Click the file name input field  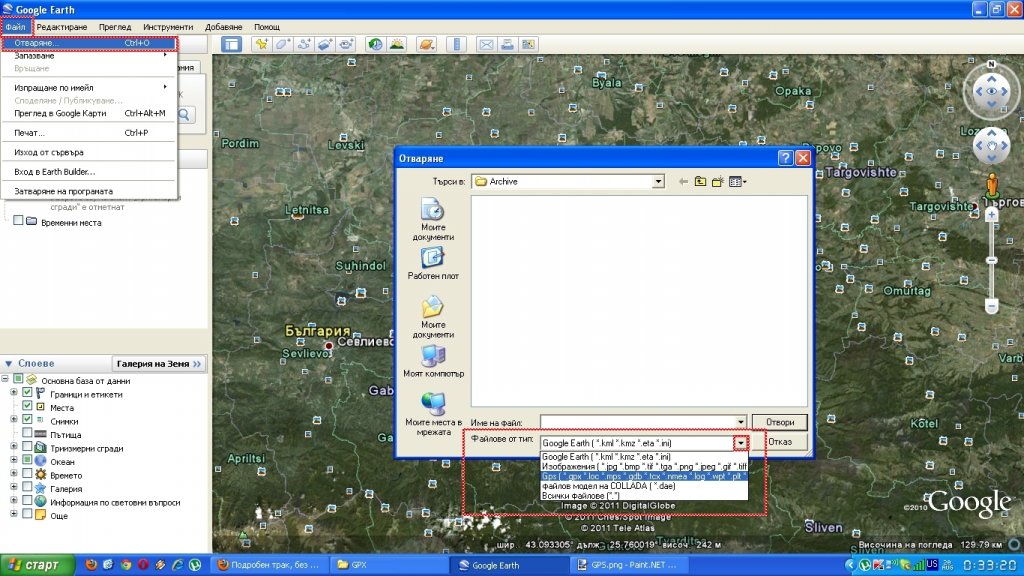point(637,422)
